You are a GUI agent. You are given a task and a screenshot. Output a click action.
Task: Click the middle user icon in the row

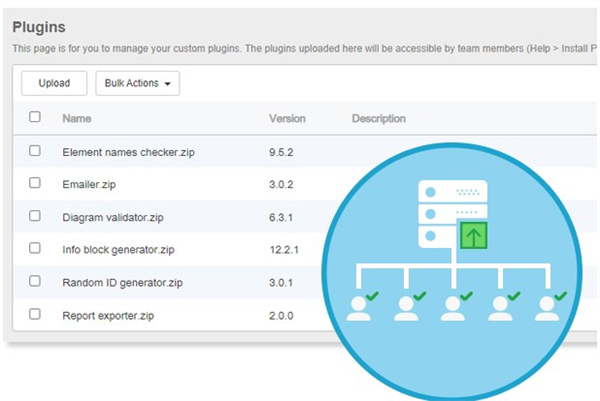[x=454, y=307]
